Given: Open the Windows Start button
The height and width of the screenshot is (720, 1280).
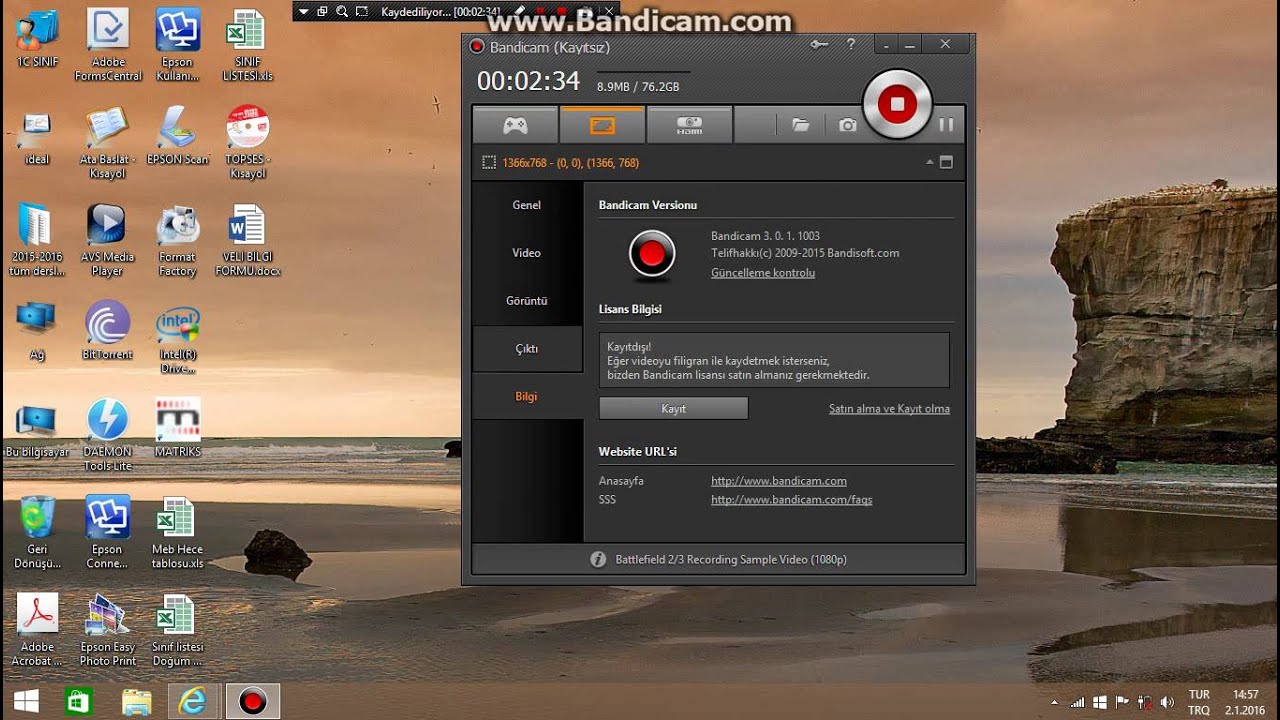Looking at the screenshot, I should click(26, 702).
